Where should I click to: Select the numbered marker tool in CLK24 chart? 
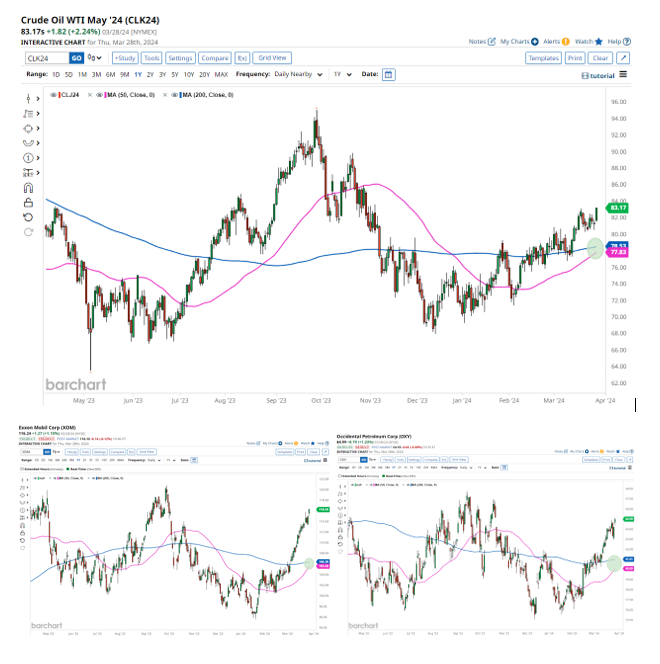pyautogui.click(x=28, y=158)
